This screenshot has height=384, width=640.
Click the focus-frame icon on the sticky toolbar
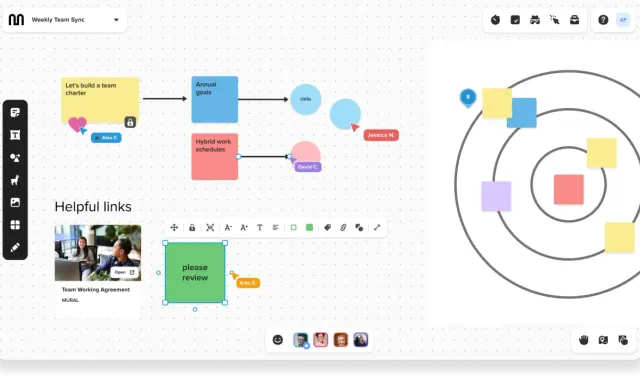coord(210,228)
